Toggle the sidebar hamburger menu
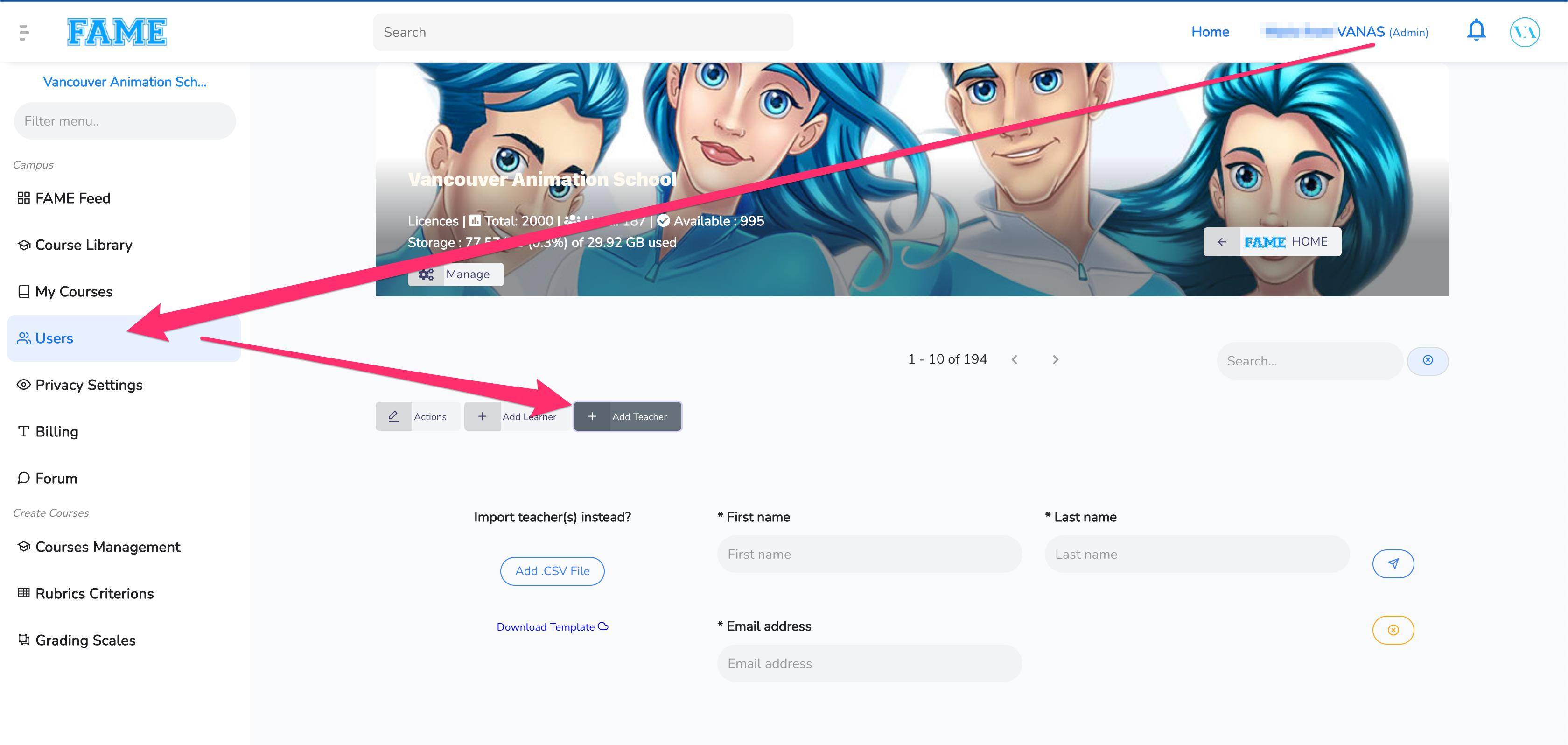Image resolution: width=1568 pixels, height=745 pixels. pyautogui.click(x=24, y=32)
